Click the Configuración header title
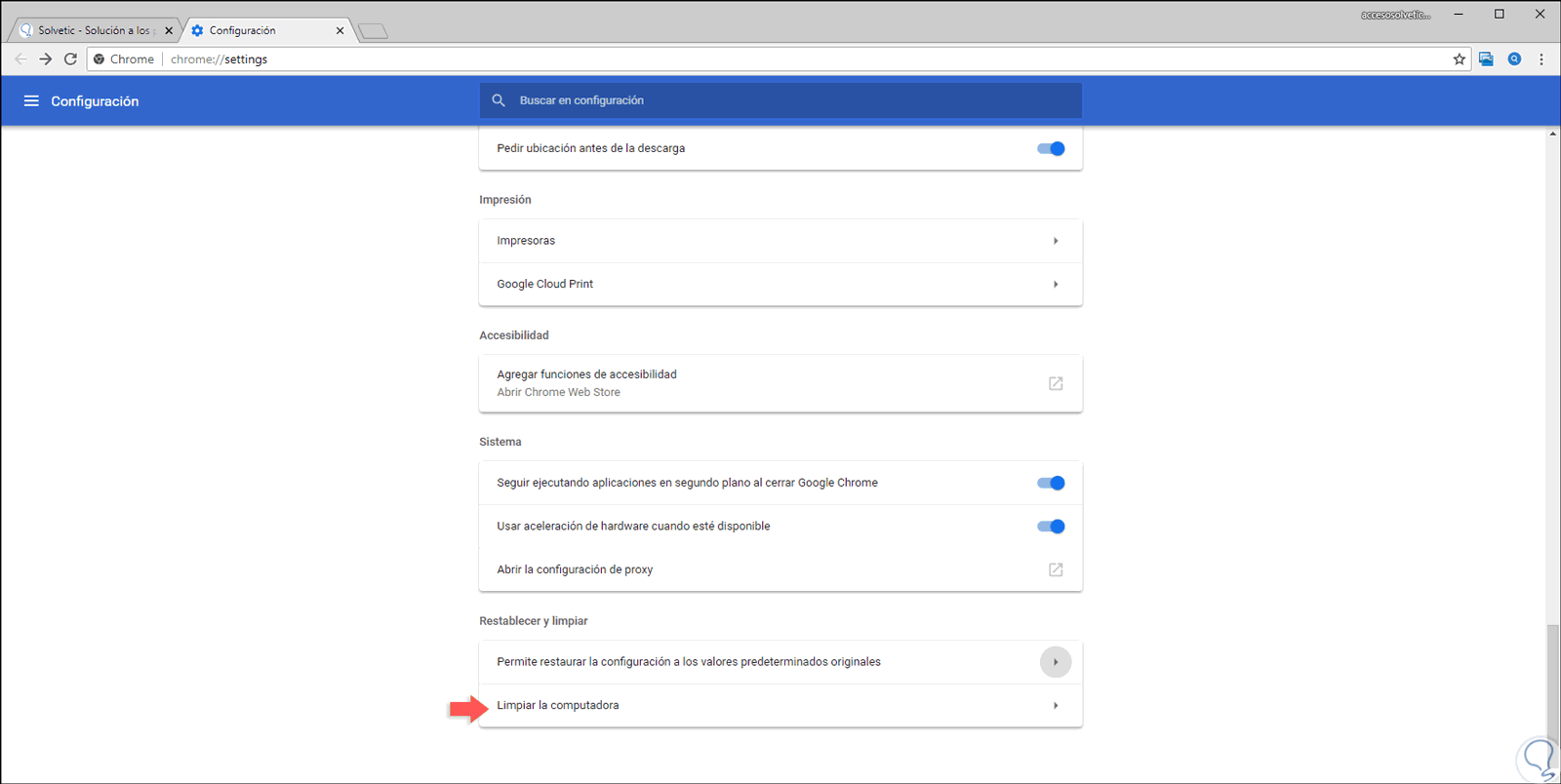The width and height of the screenshot is (1561, 784). pyautogui.click(x=95, y=101)
